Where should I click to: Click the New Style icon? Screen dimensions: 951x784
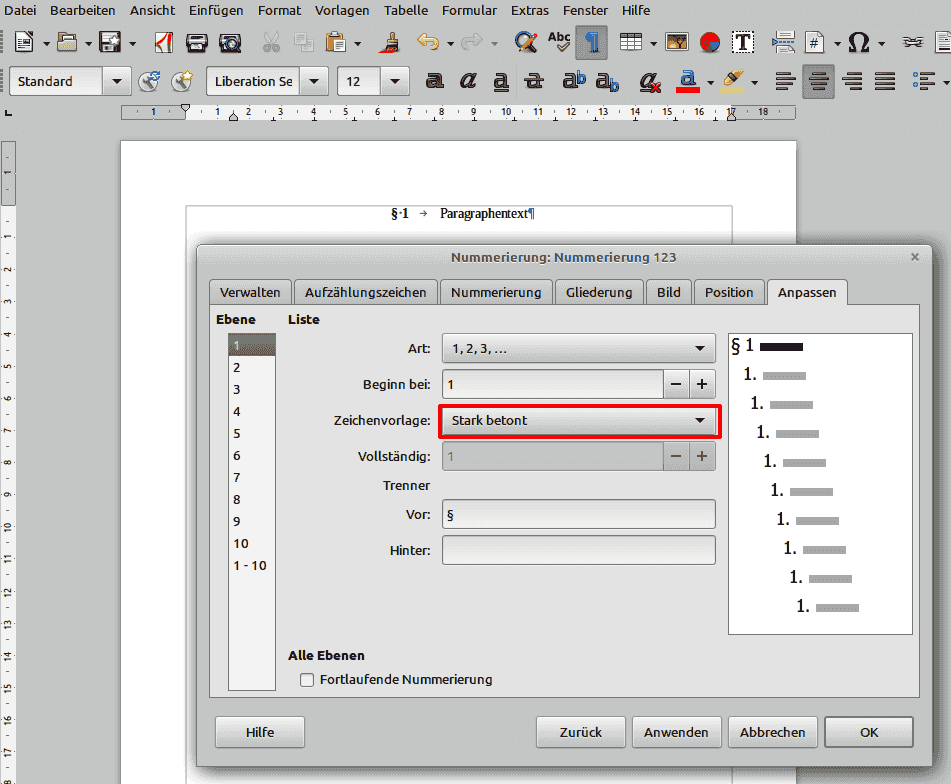point(182,81)
